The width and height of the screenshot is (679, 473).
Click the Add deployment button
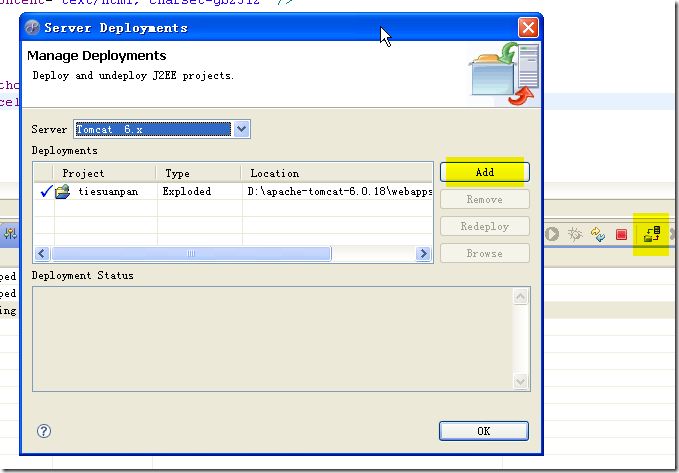(x=485, y=172)
